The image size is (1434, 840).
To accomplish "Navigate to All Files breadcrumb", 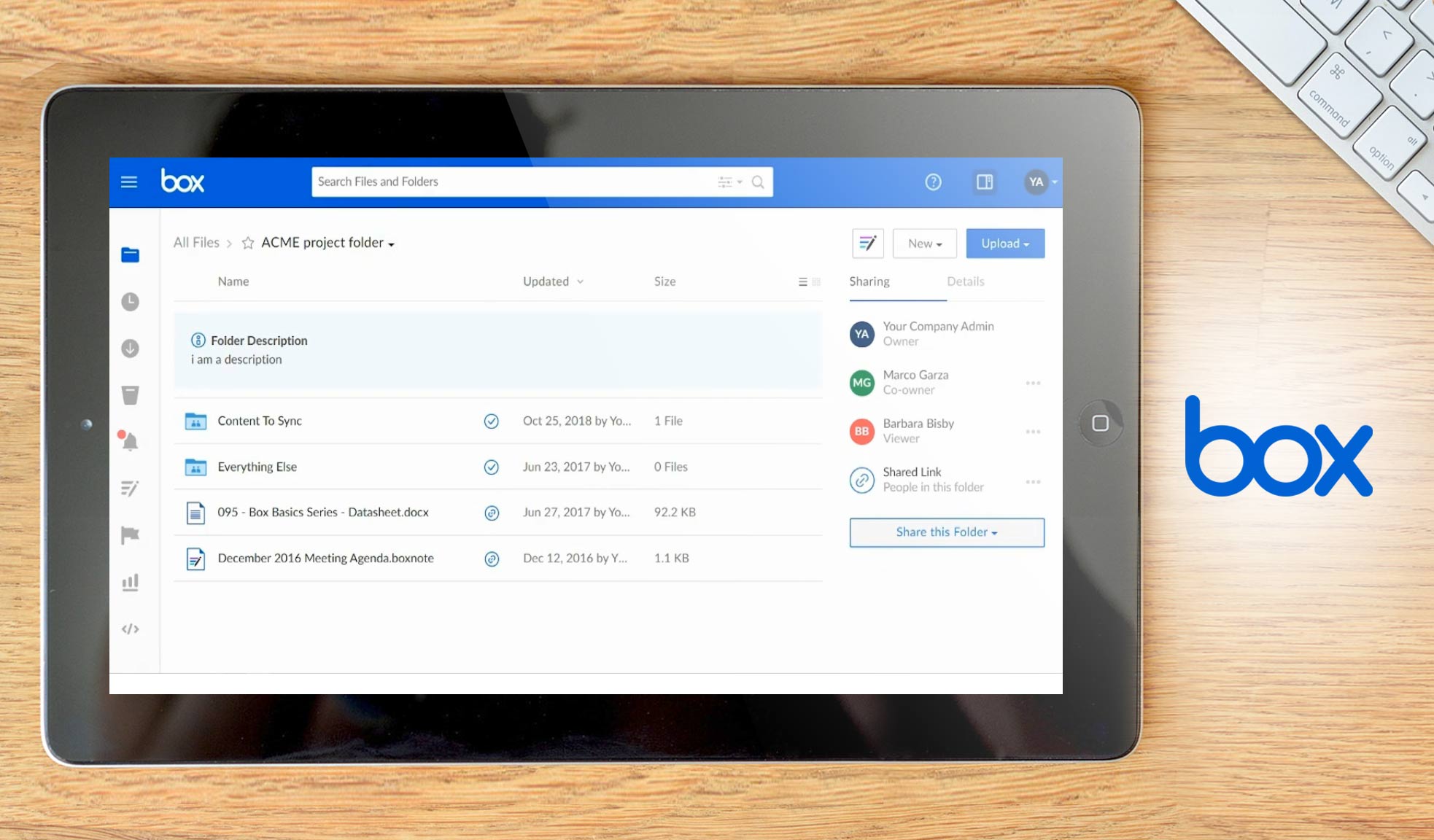I will [x=196, y=243].
